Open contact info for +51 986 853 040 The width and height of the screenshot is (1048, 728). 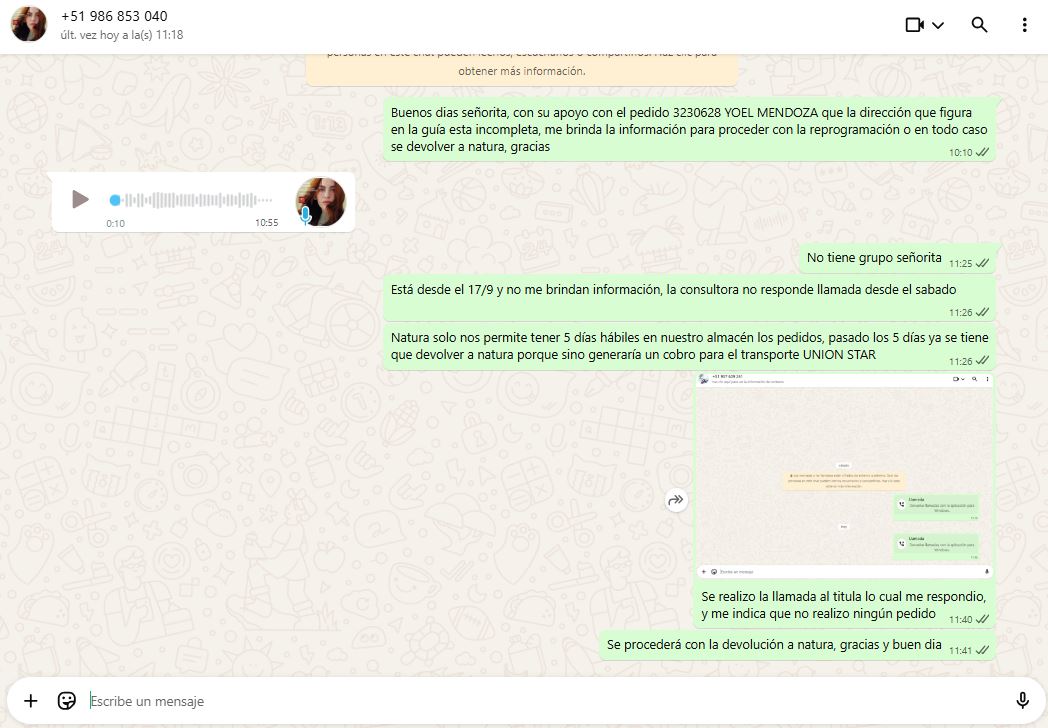point(114,17)
